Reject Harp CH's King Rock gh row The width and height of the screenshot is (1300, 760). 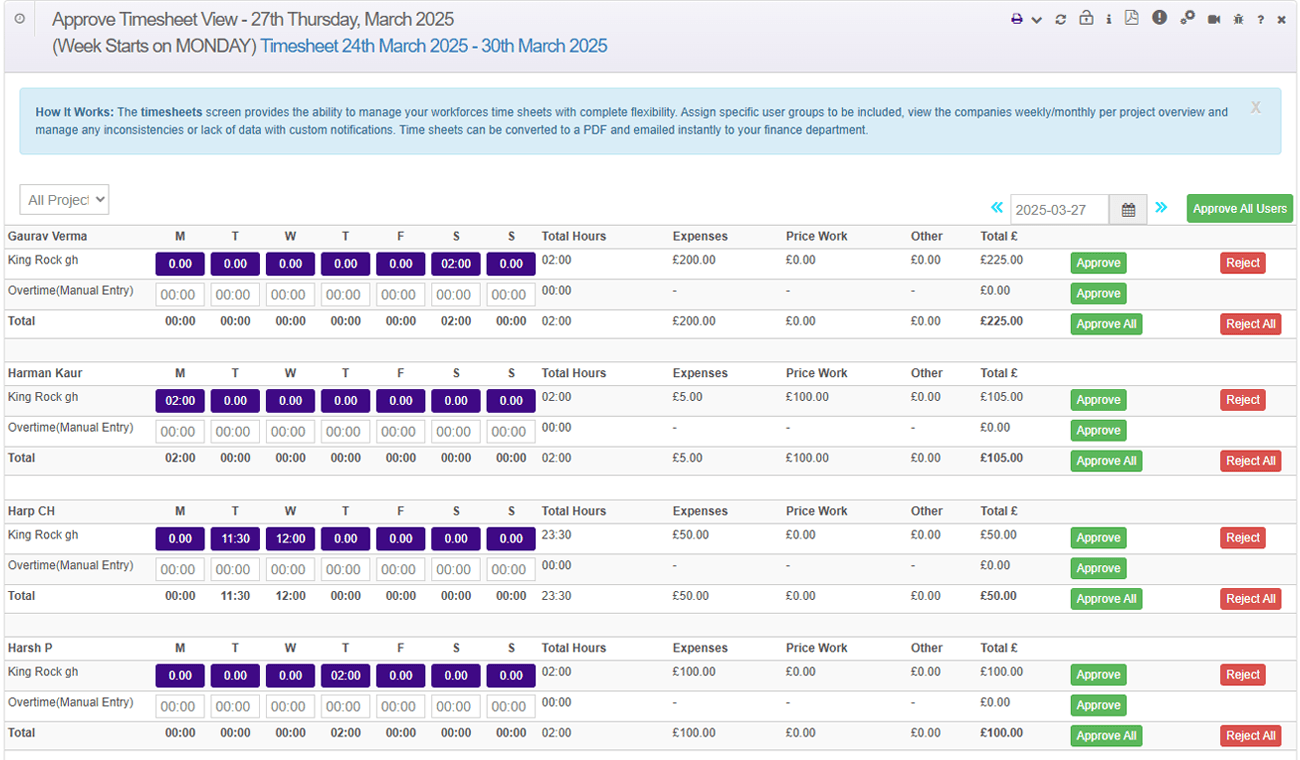pyautogui.click(x=1242, y=537)
